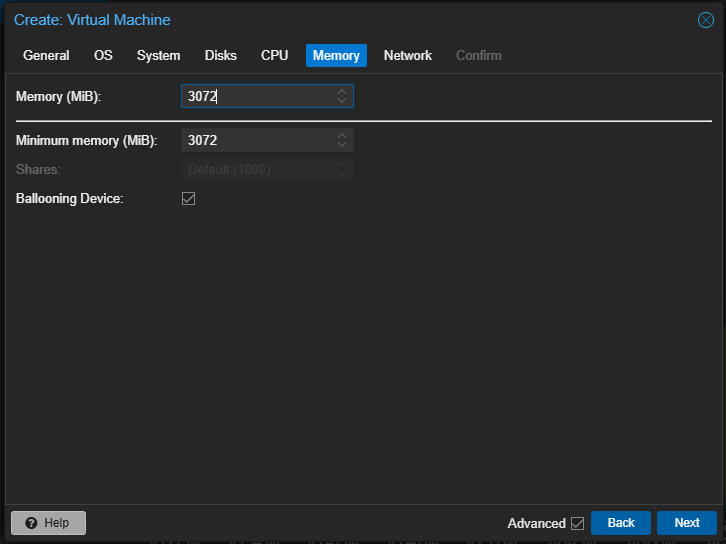Uncheck the Advanced options checkbox
726x544 pixels.
point(577,523)
